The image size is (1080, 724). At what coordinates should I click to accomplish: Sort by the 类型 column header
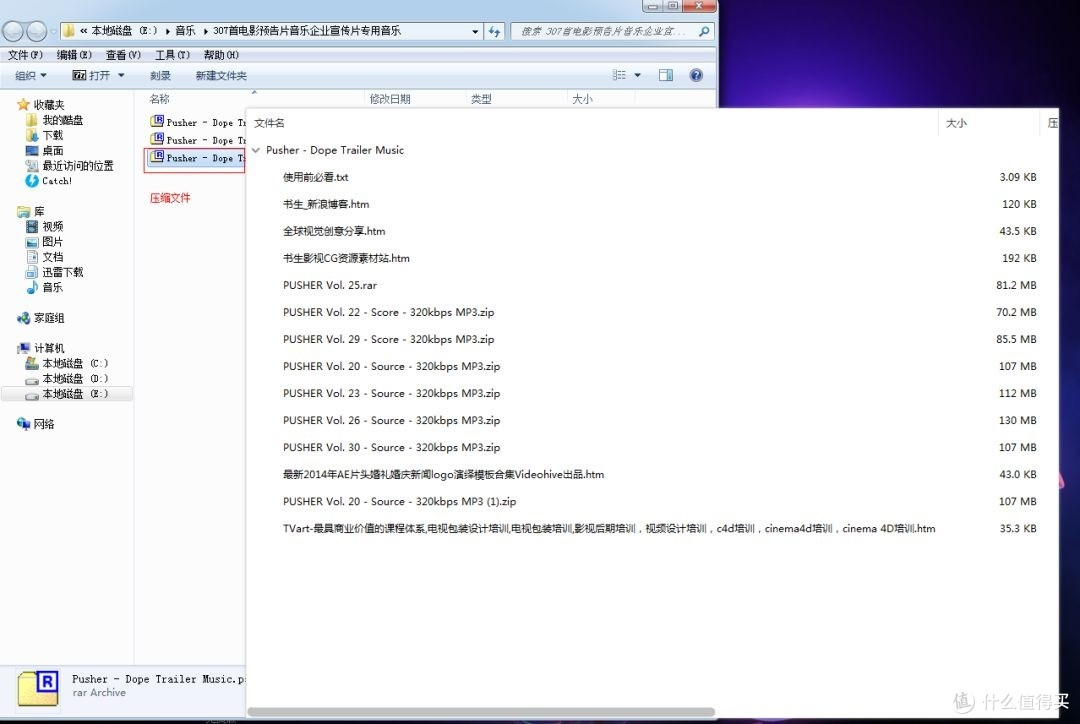click(481, 99)
